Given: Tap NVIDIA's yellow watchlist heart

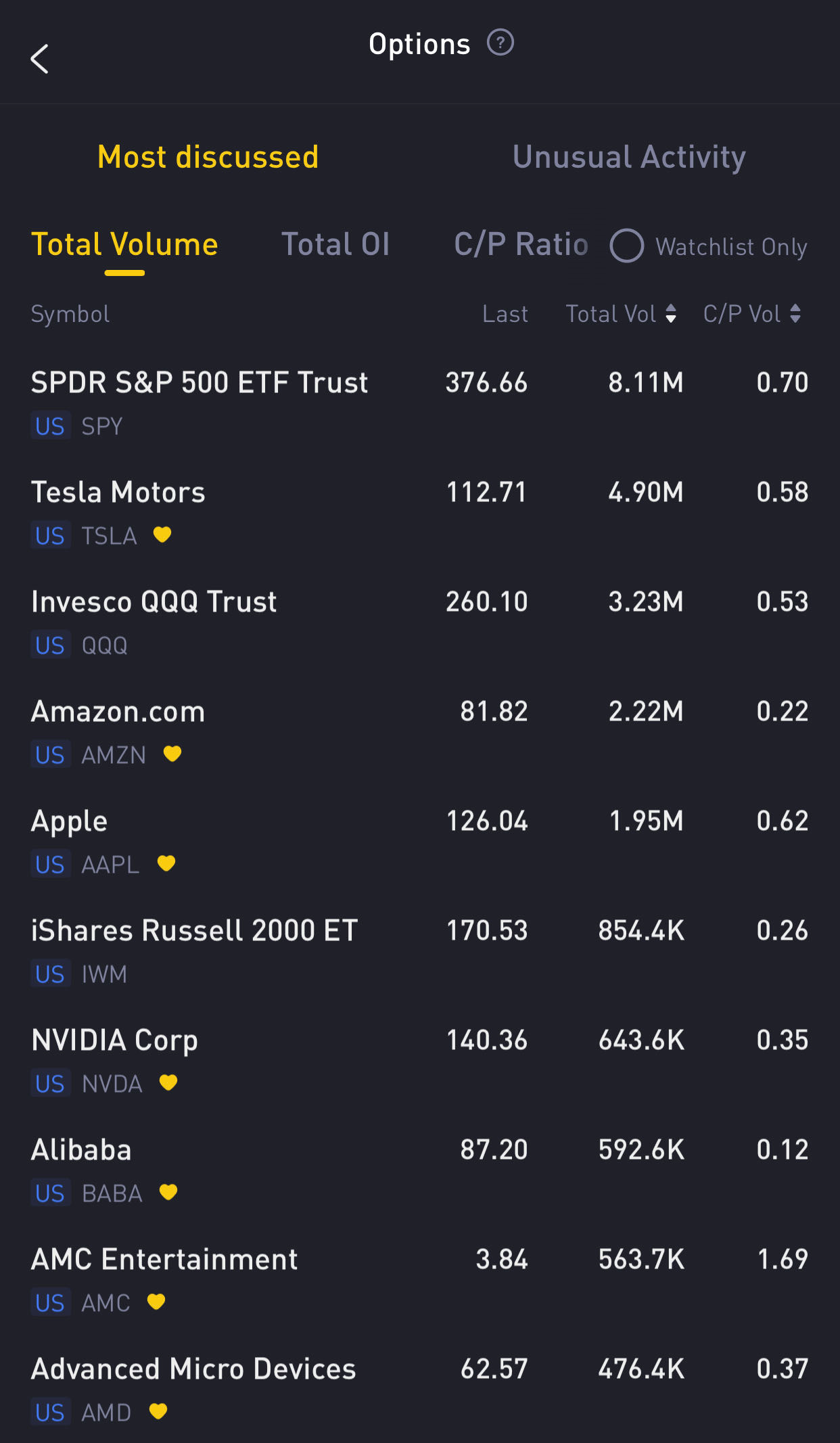Looking at the screenshot, I should pyautogui.click(x=168, y=1083).
